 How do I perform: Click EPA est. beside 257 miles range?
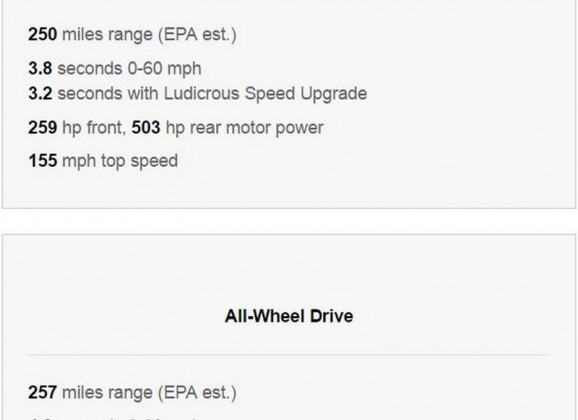tap(197, 393)
